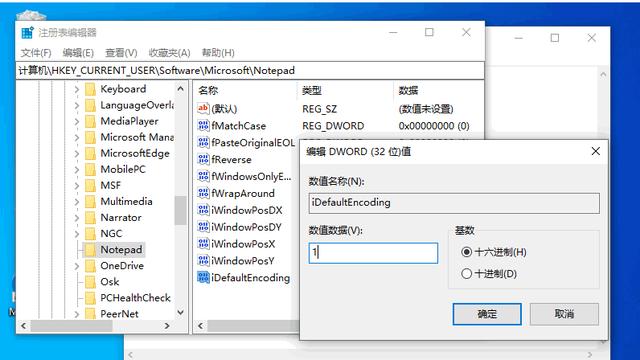This screenshot has width=640, height=360.
Task: Select the 十进制(D) decimal radio button
Action: 466,273
